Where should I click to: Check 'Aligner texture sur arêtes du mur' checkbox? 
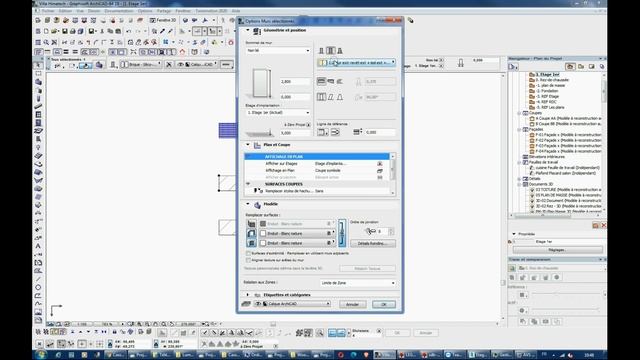point(248,260)
